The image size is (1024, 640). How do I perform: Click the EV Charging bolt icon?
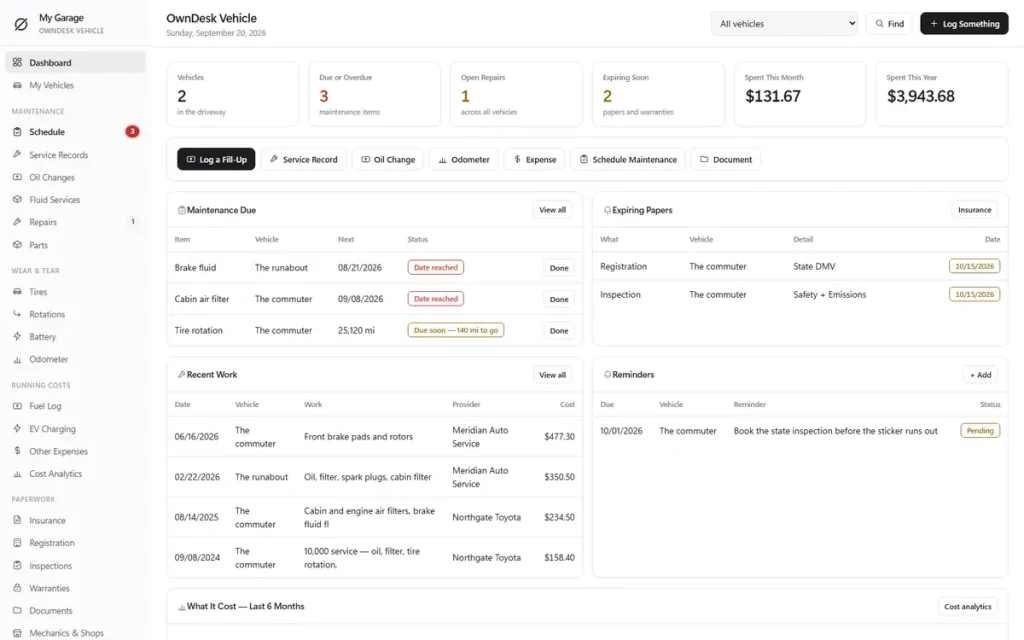click(x=17, y=428)
